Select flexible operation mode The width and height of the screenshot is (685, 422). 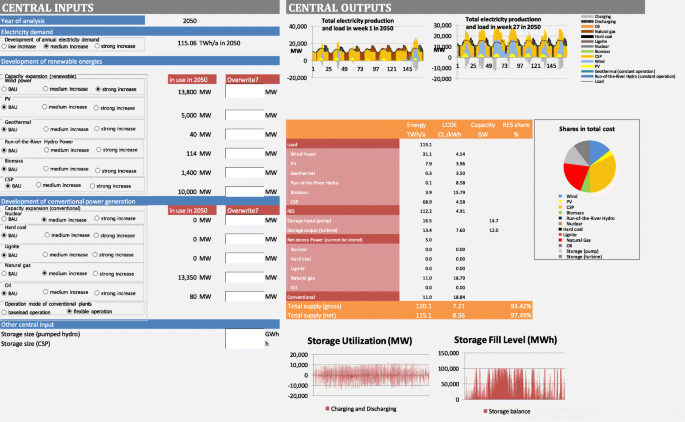pos(69,311)
